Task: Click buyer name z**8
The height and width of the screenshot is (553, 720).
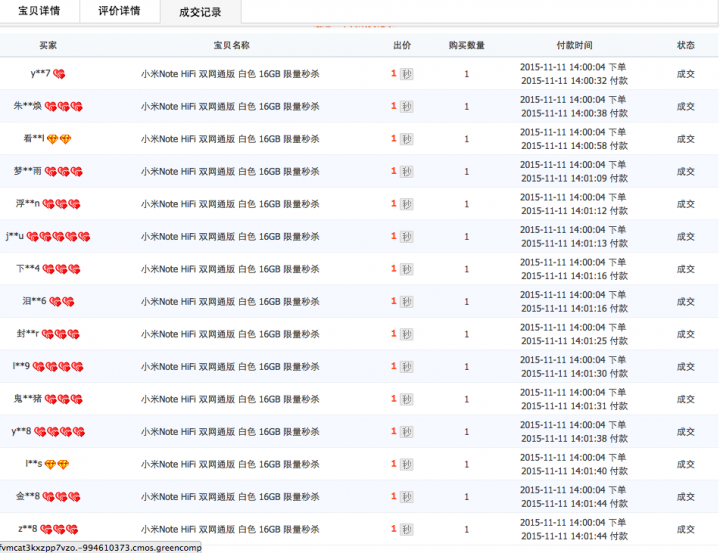Action: [x=28, y=529]
